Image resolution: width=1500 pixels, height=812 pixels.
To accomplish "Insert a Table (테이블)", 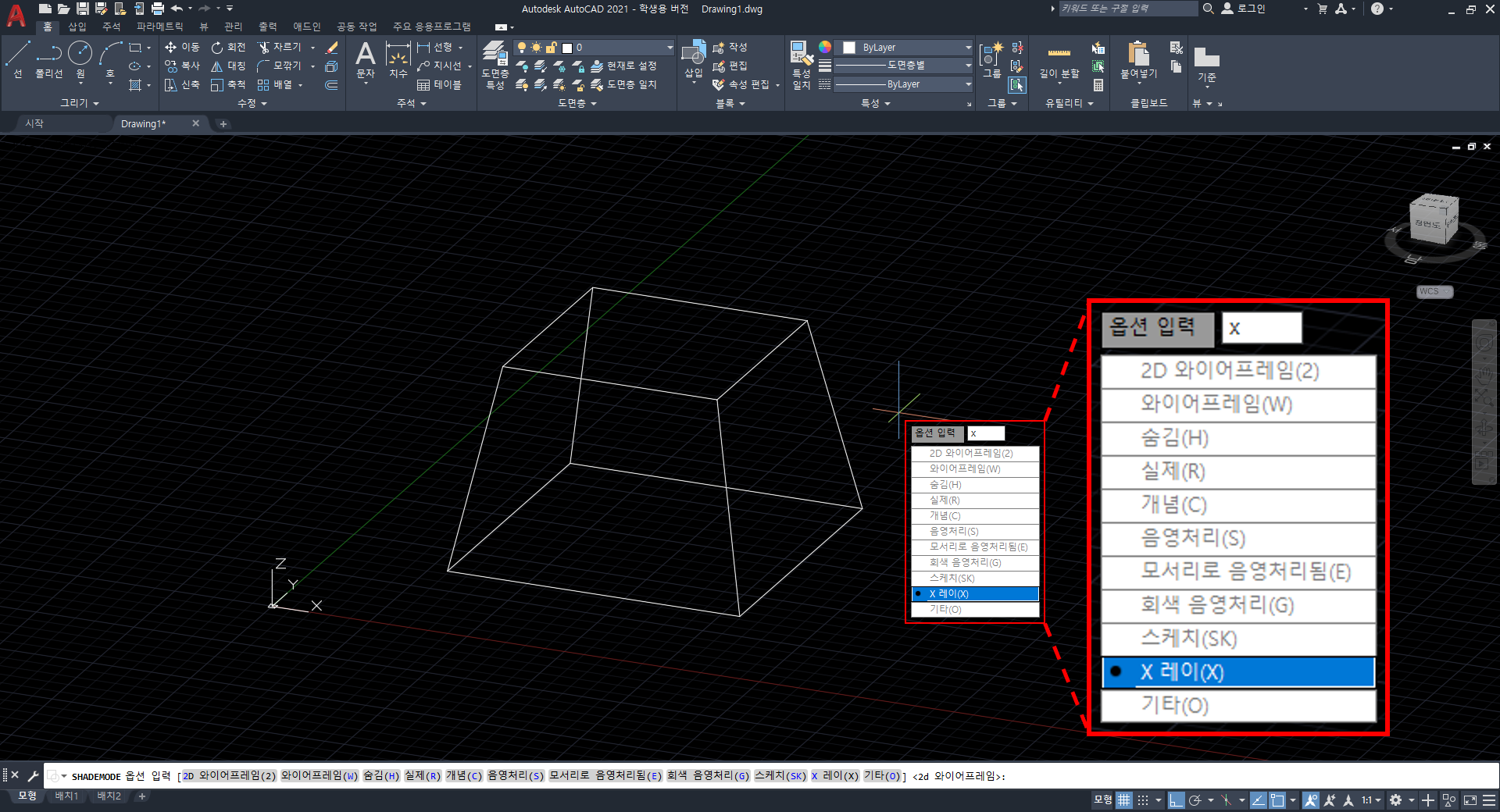I will tap(439, 84).
